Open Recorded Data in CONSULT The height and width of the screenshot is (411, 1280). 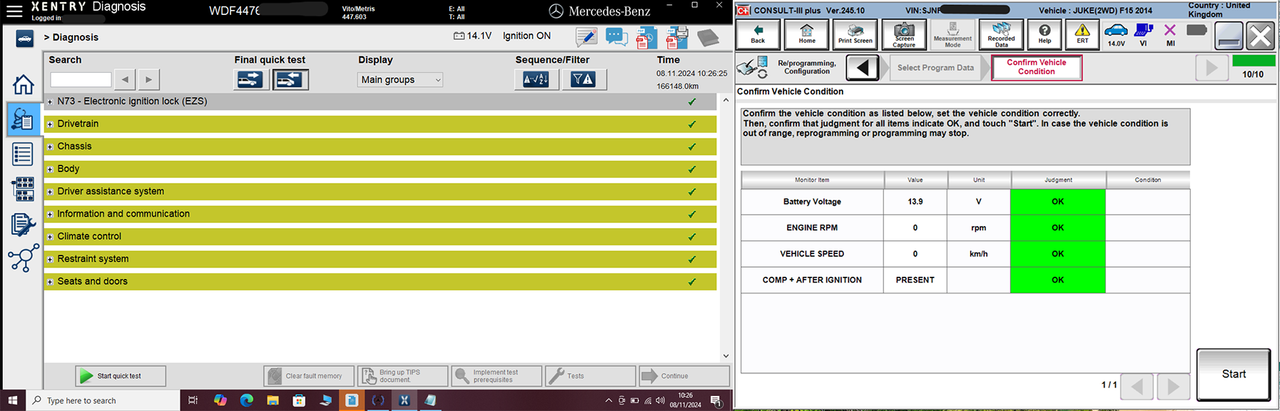[1001, 34]
